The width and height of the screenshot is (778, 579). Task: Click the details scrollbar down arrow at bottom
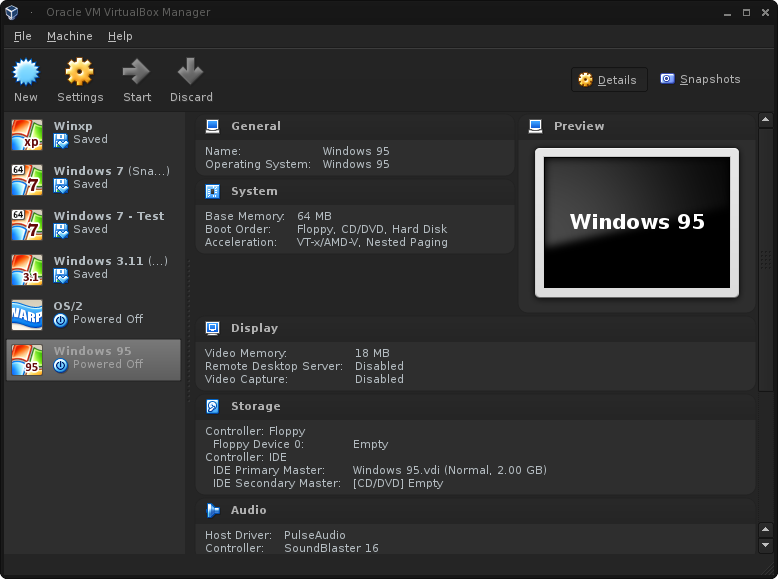click(765, 545)
